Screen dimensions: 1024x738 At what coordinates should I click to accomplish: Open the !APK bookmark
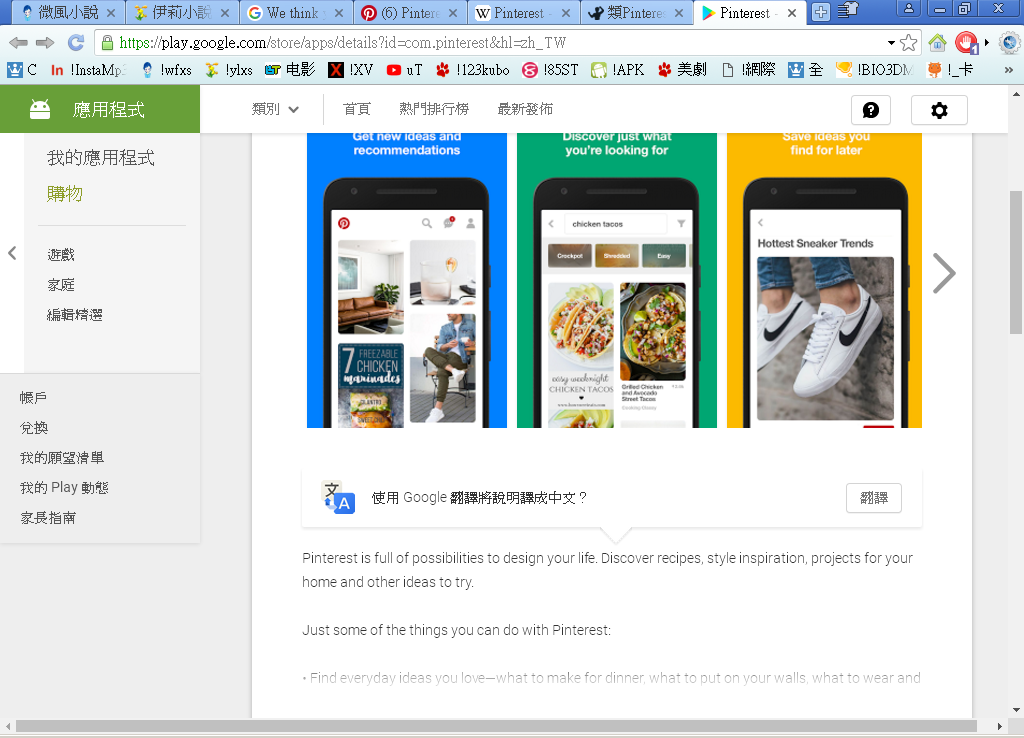tap(618, 70)
